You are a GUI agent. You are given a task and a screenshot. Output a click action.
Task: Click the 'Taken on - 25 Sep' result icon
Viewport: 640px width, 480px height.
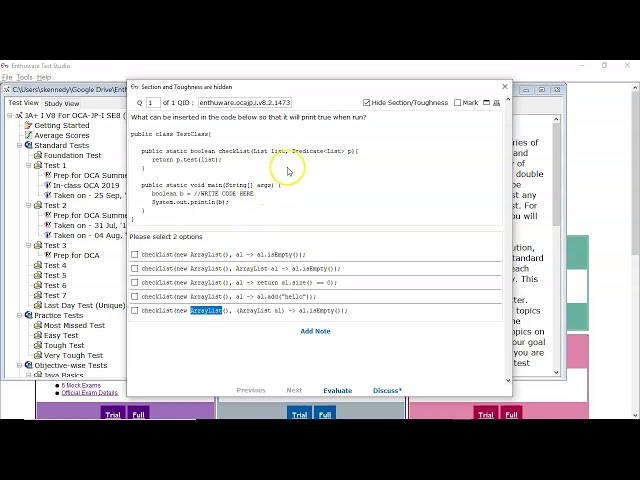coord(48,195)
